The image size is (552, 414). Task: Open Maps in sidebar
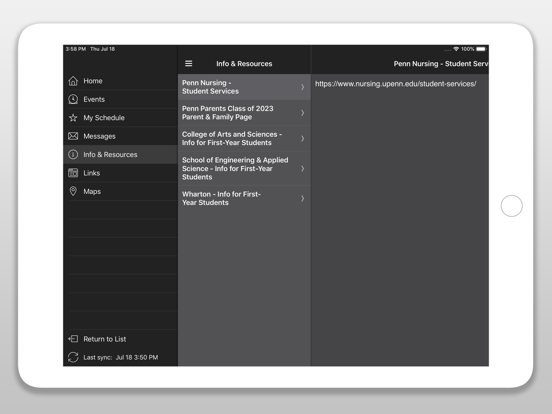[120, 191]
